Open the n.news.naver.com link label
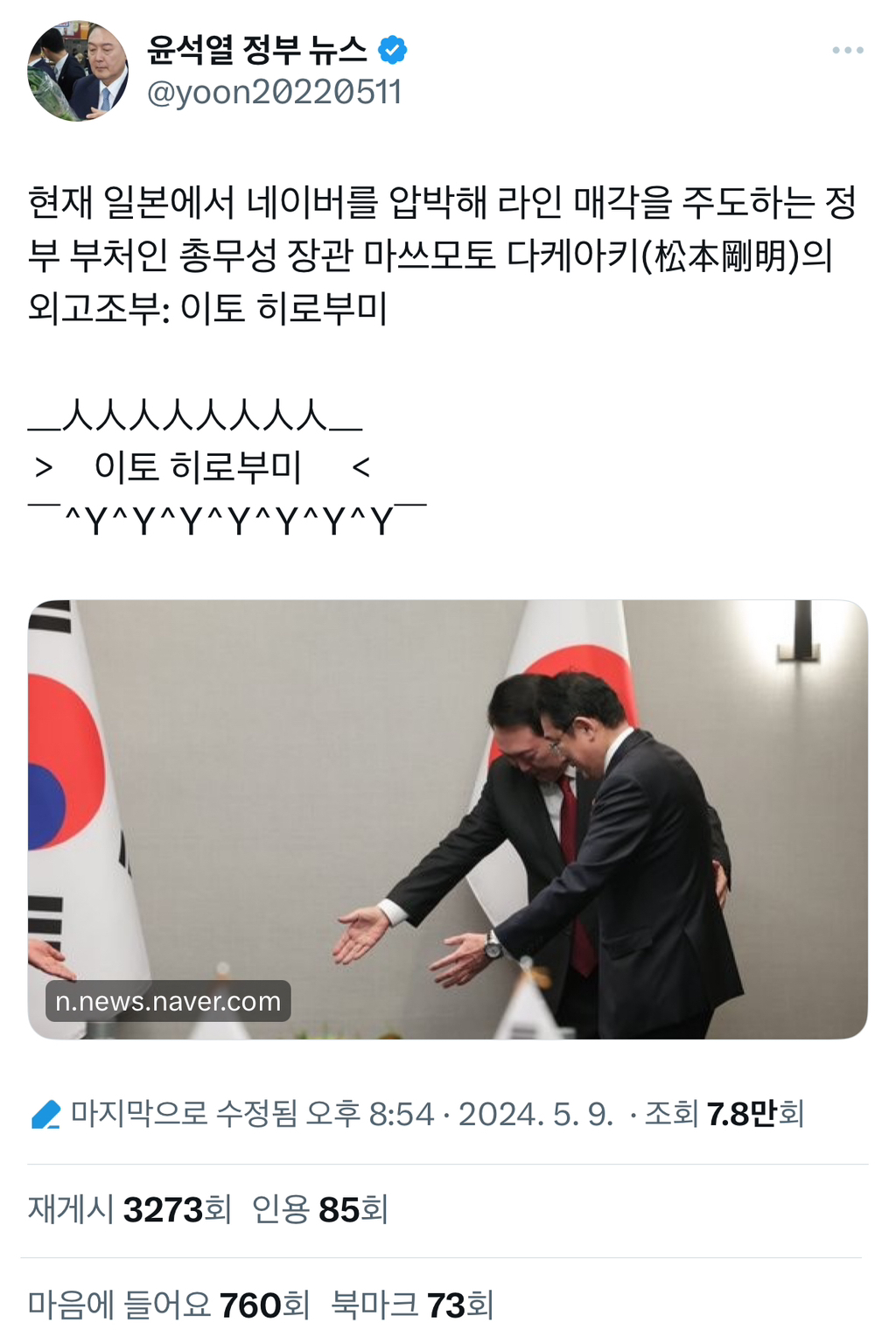The image size is (896, 1344). 168,1001
